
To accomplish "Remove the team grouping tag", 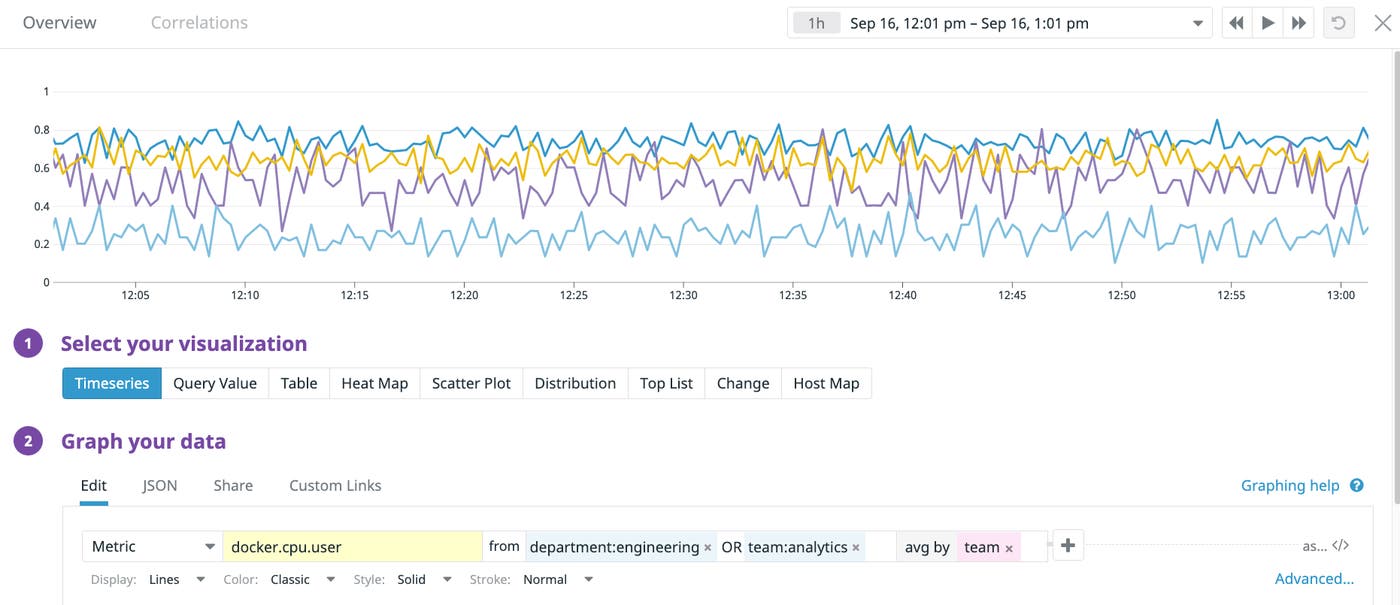I will coord(1008,546).
